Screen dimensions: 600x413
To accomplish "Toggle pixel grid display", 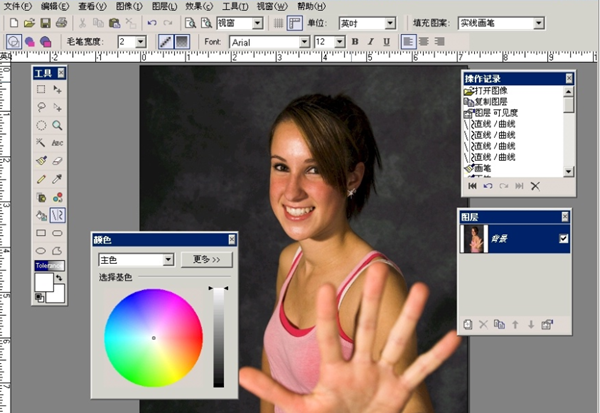I will coord(279,23).
